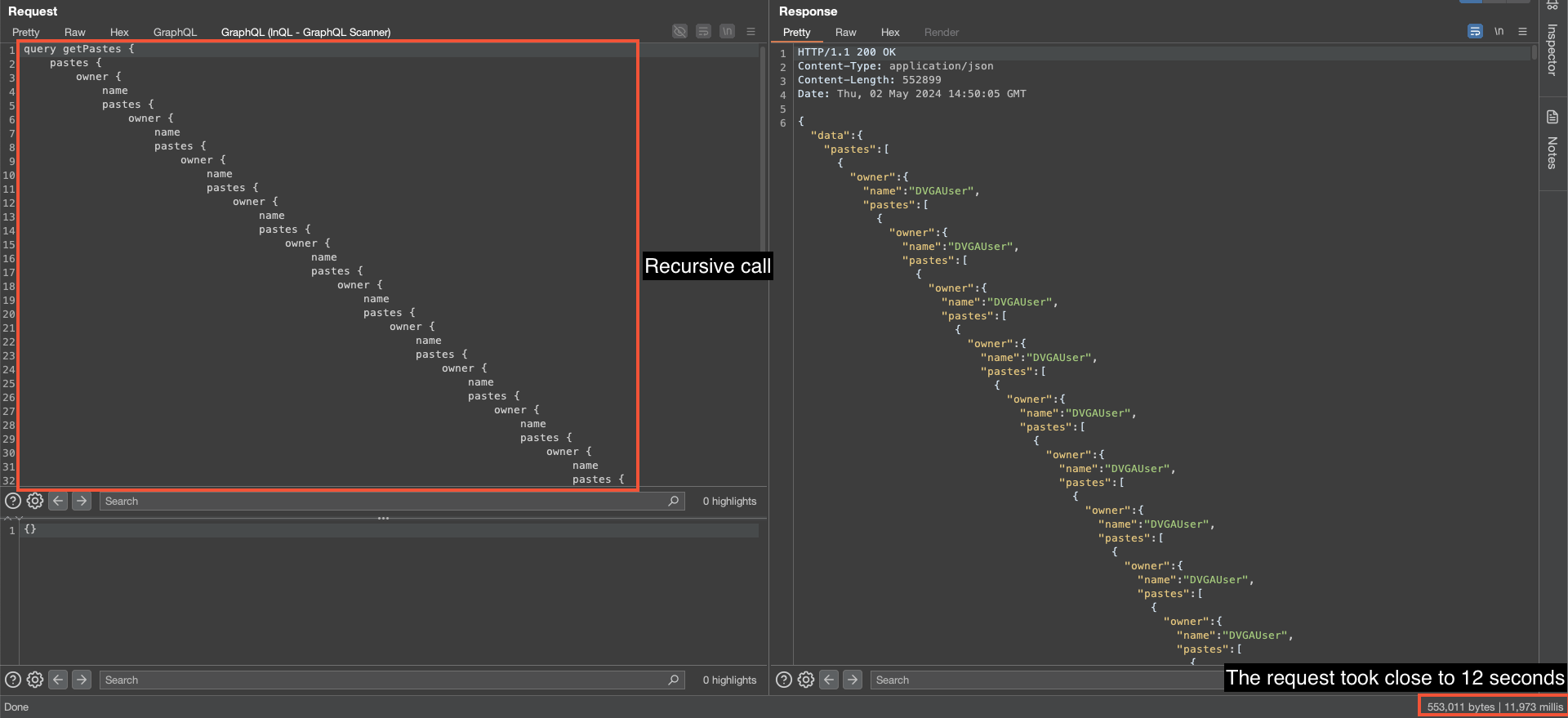Viewport: 1568px width, 718px height.
Task: Toggle hidden characters eye icon in Request
Action: point(679,32)
